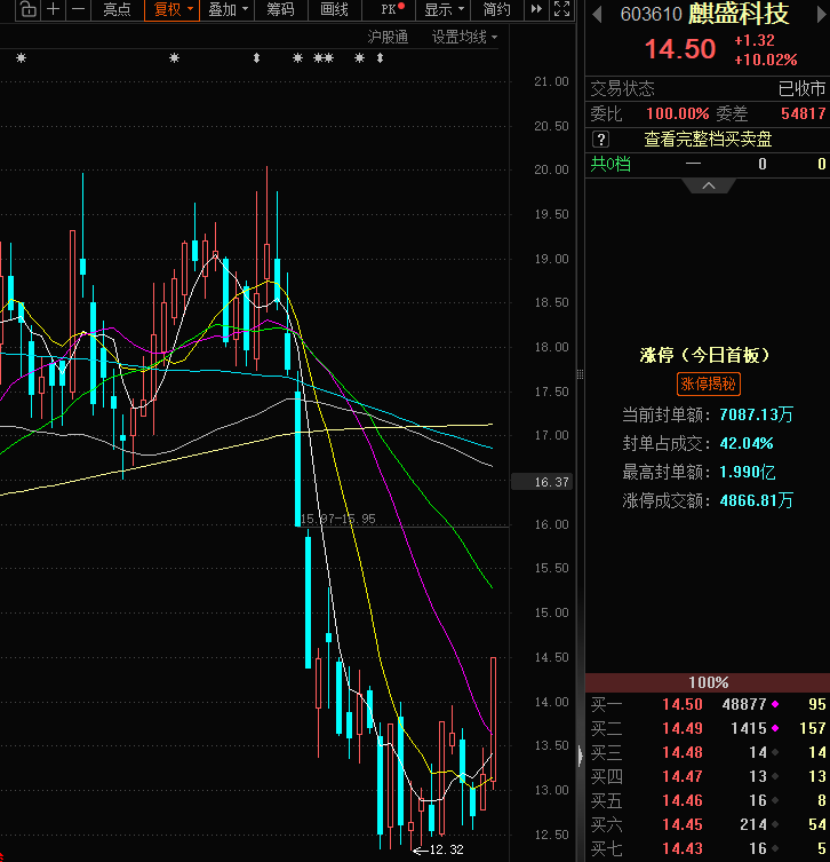The height and width of the screenshot is (862, 830).
Task: Click the 涨停（今日首板）heading
Action: click(x=706, y=356)
